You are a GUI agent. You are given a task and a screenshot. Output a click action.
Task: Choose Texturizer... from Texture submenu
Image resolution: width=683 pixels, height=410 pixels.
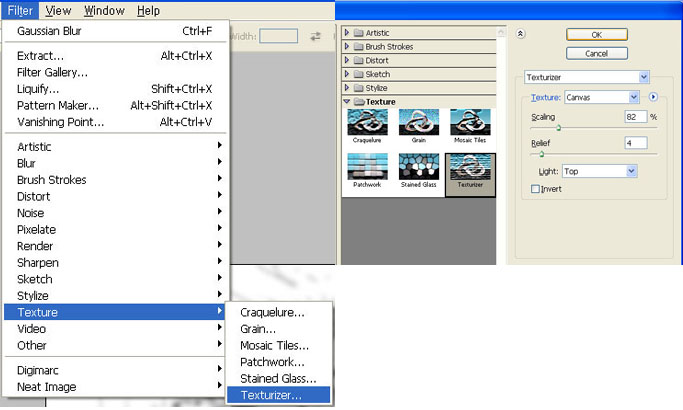point(279,395)
